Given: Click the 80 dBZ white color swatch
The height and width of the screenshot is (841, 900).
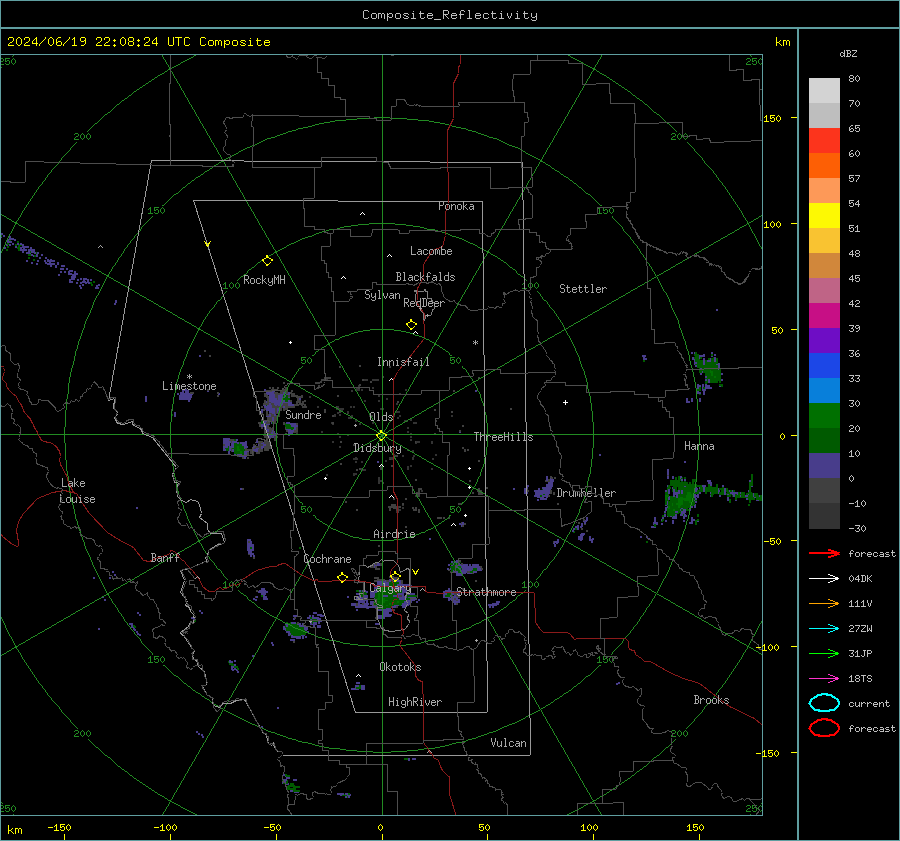Looking at the screenshot, I should point(824,90).
